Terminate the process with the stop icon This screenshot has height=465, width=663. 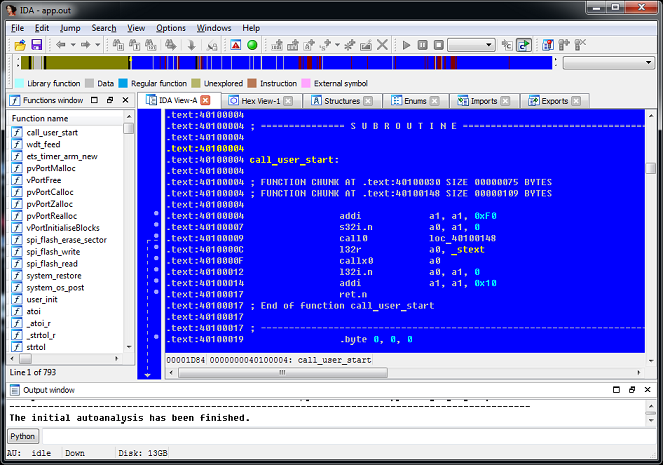click(x=438, y=45)
